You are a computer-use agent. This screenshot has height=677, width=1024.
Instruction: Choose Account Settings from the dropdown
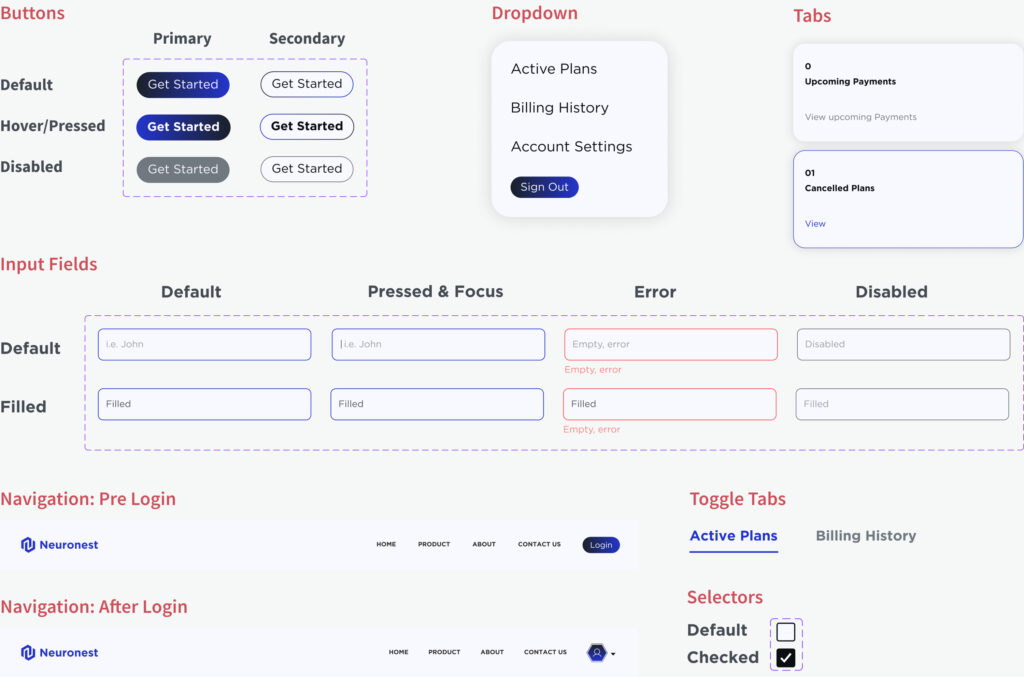pyautogui.click(x=571, y=147)
